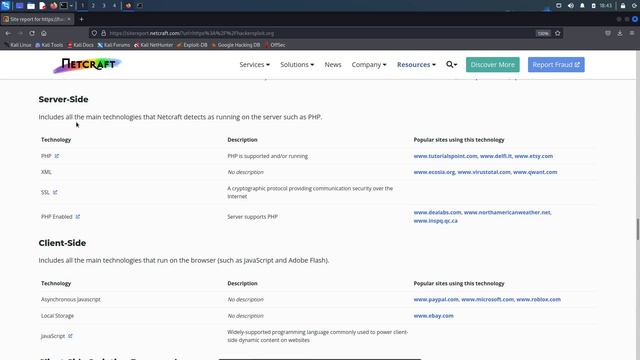Launch Firefox from the panel launcher

click(x=53, y=6)
